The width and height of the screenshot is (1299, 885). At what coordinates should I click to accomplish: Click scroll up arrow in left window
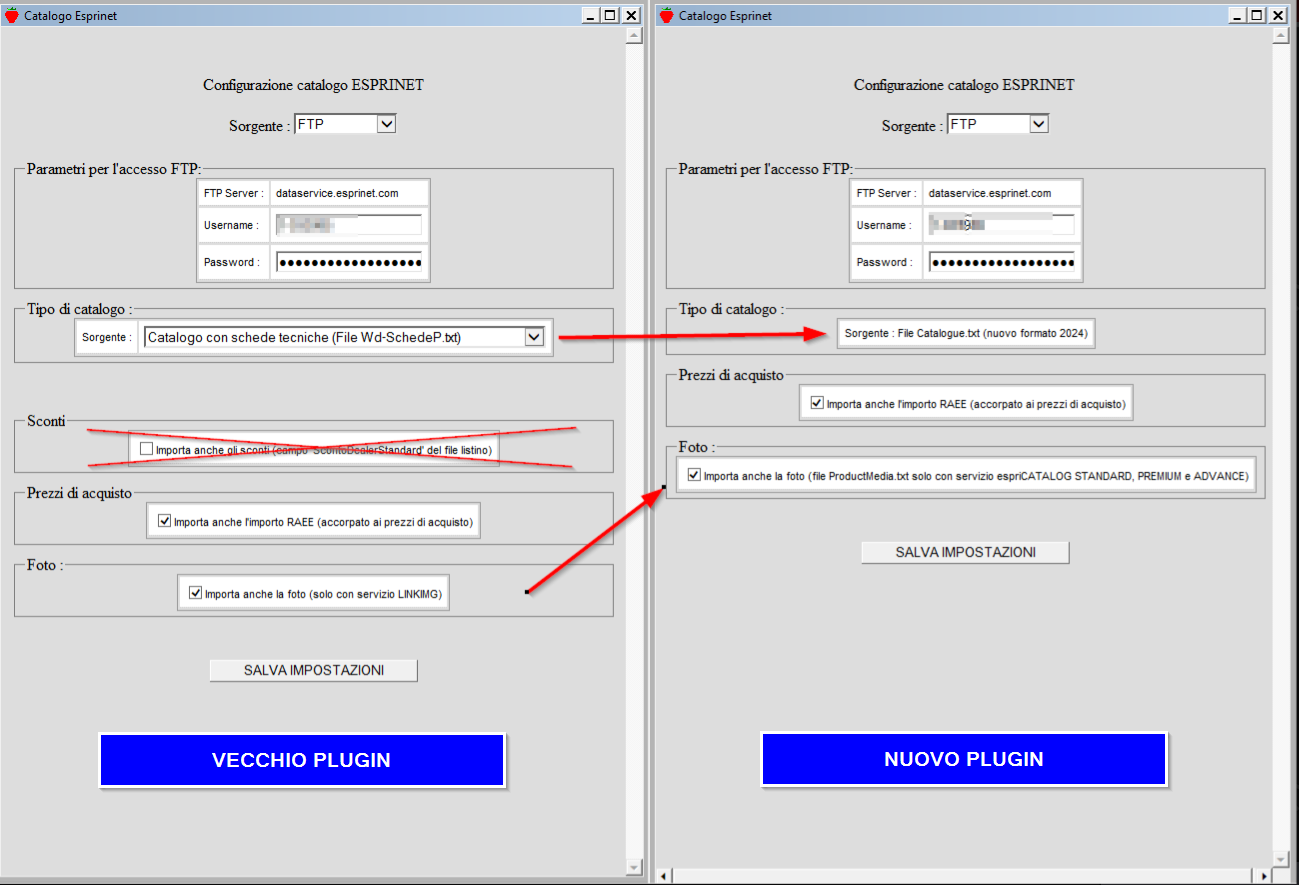point(634,36)
